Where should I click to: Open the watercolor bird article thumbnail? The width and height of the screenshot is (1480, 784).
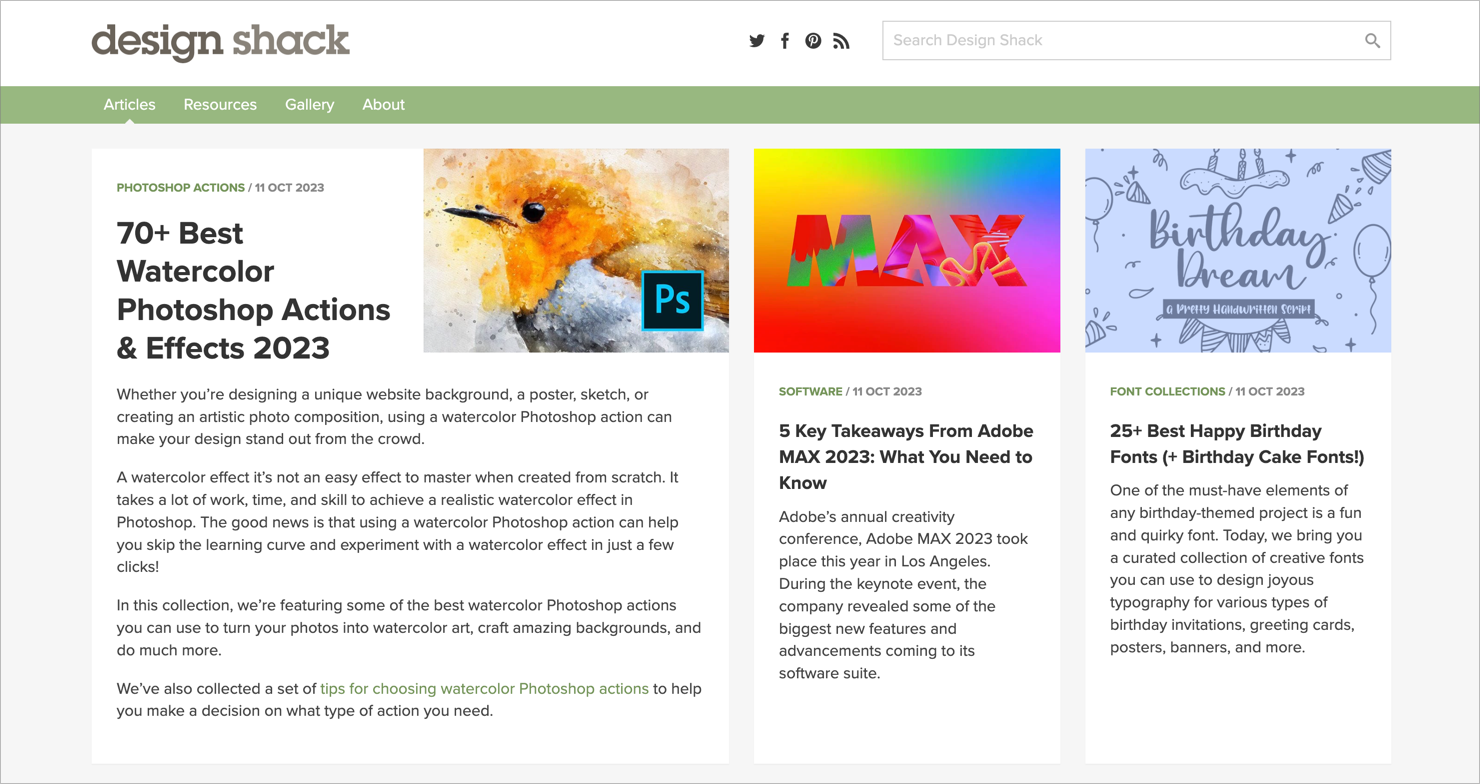[x=576, y=250]
